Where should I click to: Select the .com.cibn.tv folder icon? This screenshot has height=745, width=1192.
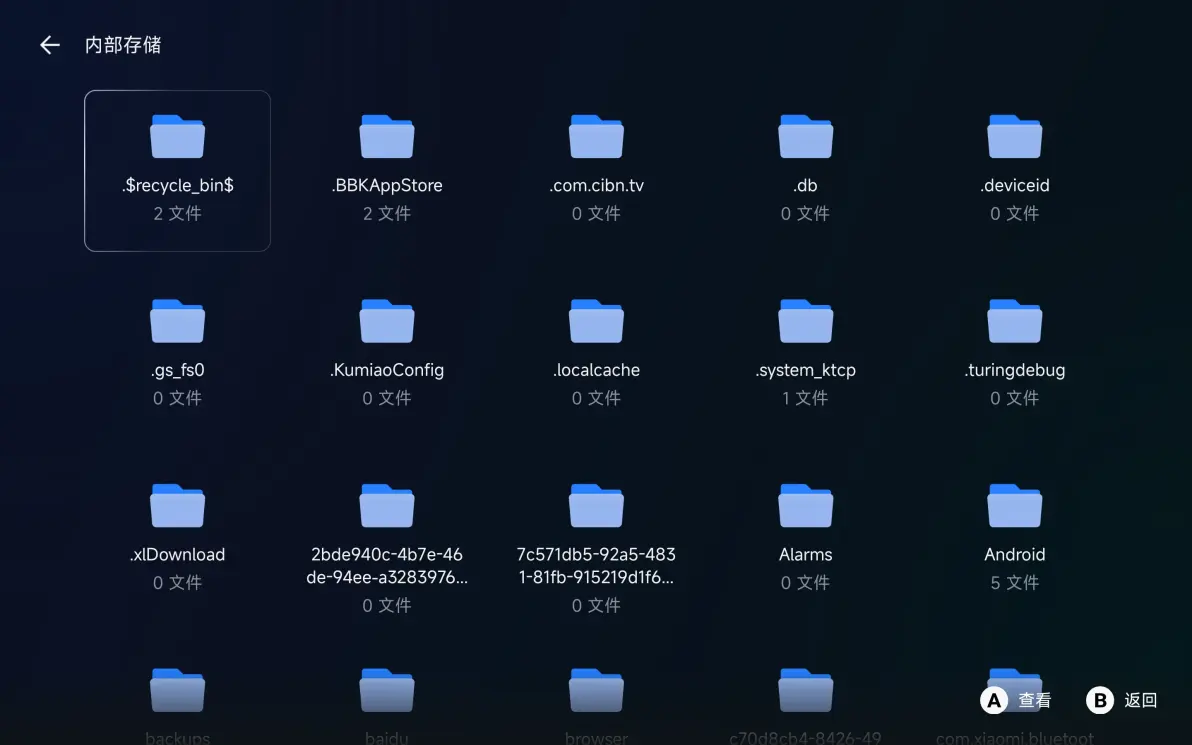[596, 137]
